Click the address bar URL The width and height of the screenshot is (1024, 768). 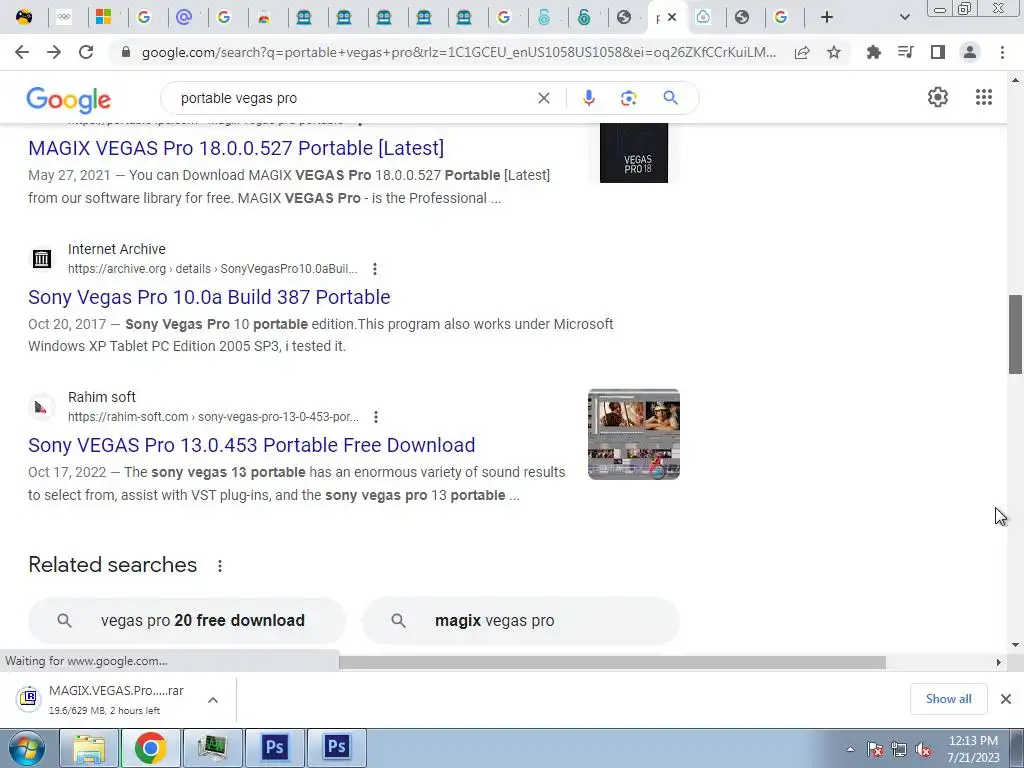coord(458,52)
